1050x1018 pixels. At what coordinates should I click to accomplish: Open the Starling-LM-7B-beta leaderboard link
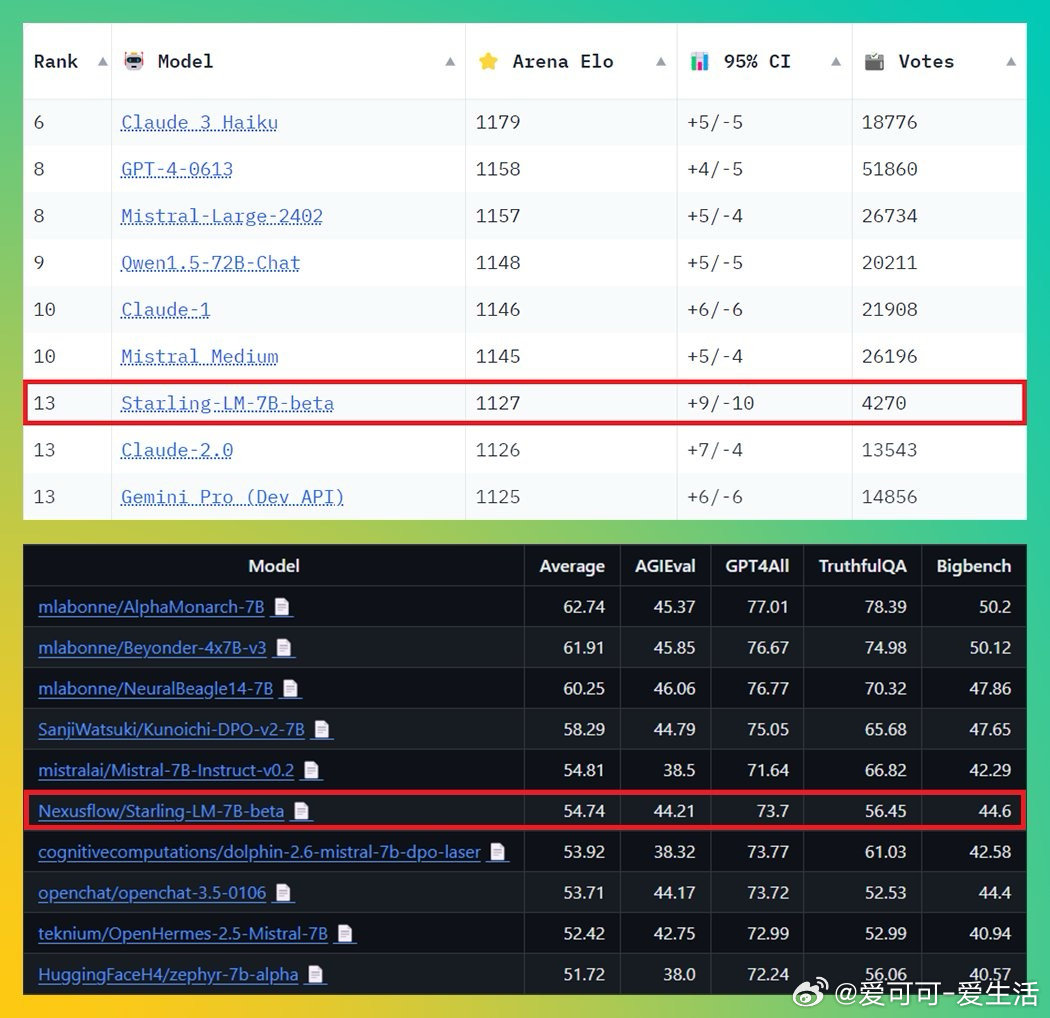click(x=227, y=403)
